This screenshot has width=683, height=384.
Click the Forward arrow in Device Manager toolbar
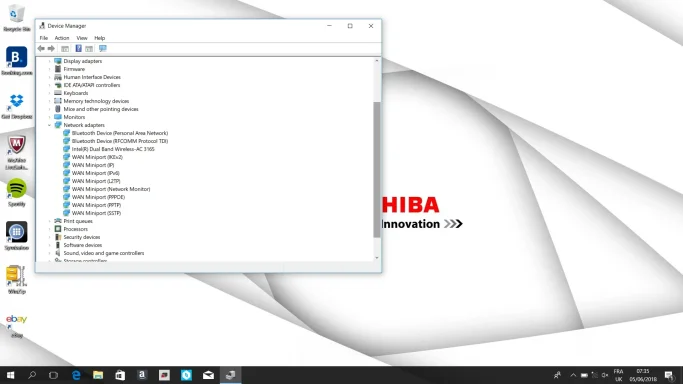(51, 48)
